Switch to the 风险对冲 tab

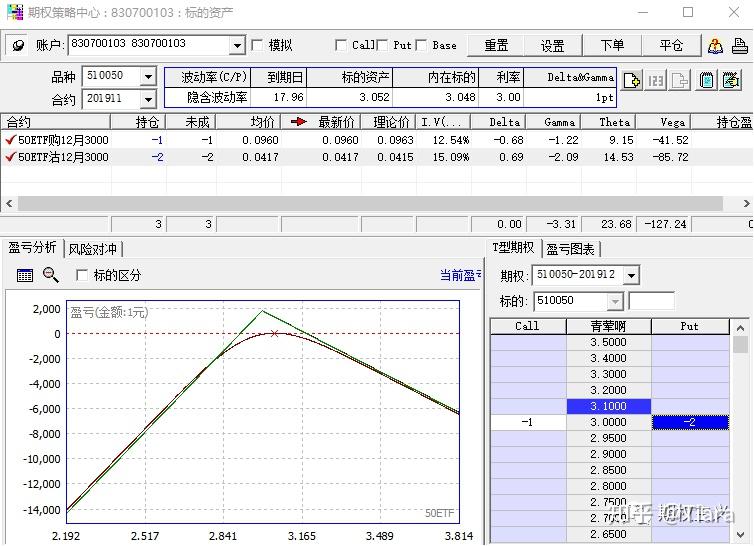click(x=92, y=249)
